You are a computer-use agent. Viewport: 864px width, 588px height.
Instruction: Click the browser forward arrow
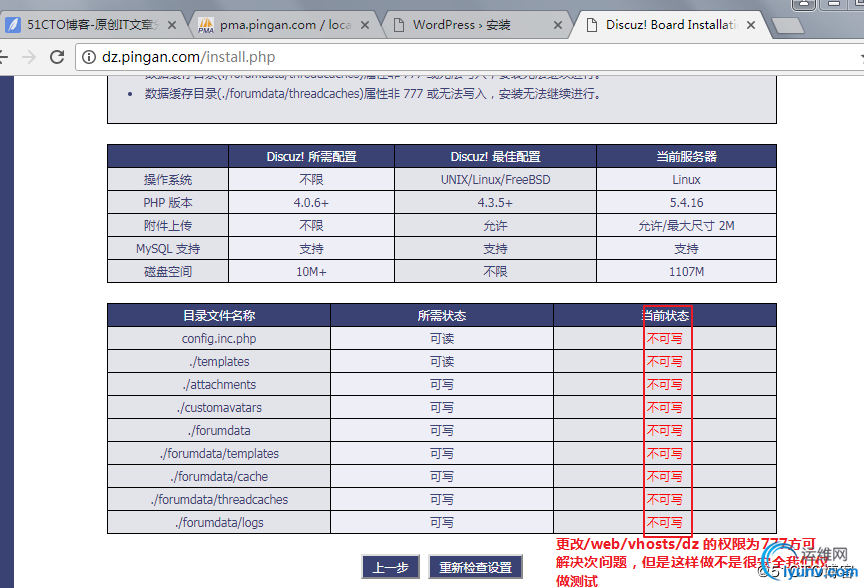[x=29, y=57]
